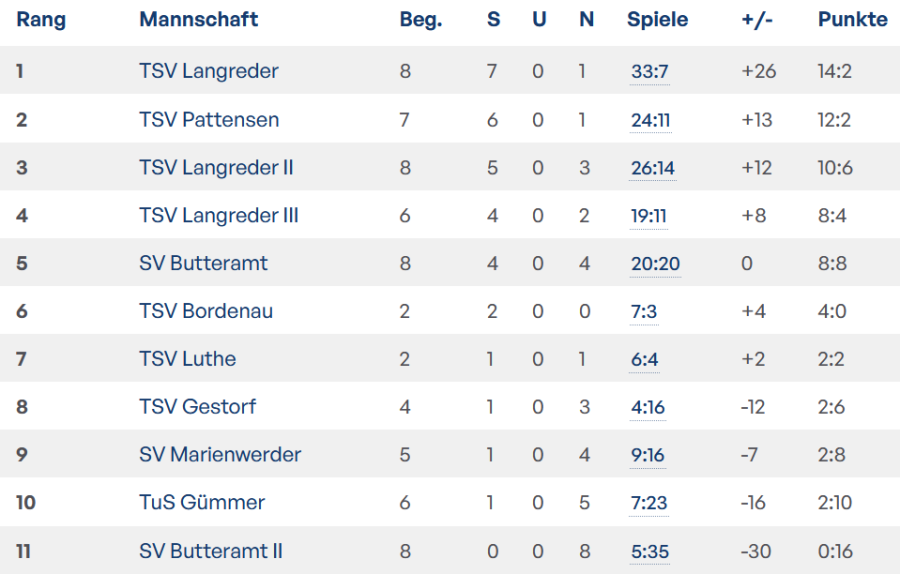Viewport: 900px width, 574px height.
Task: Click the 20:20 games score
Action: [x=656, y=264]
